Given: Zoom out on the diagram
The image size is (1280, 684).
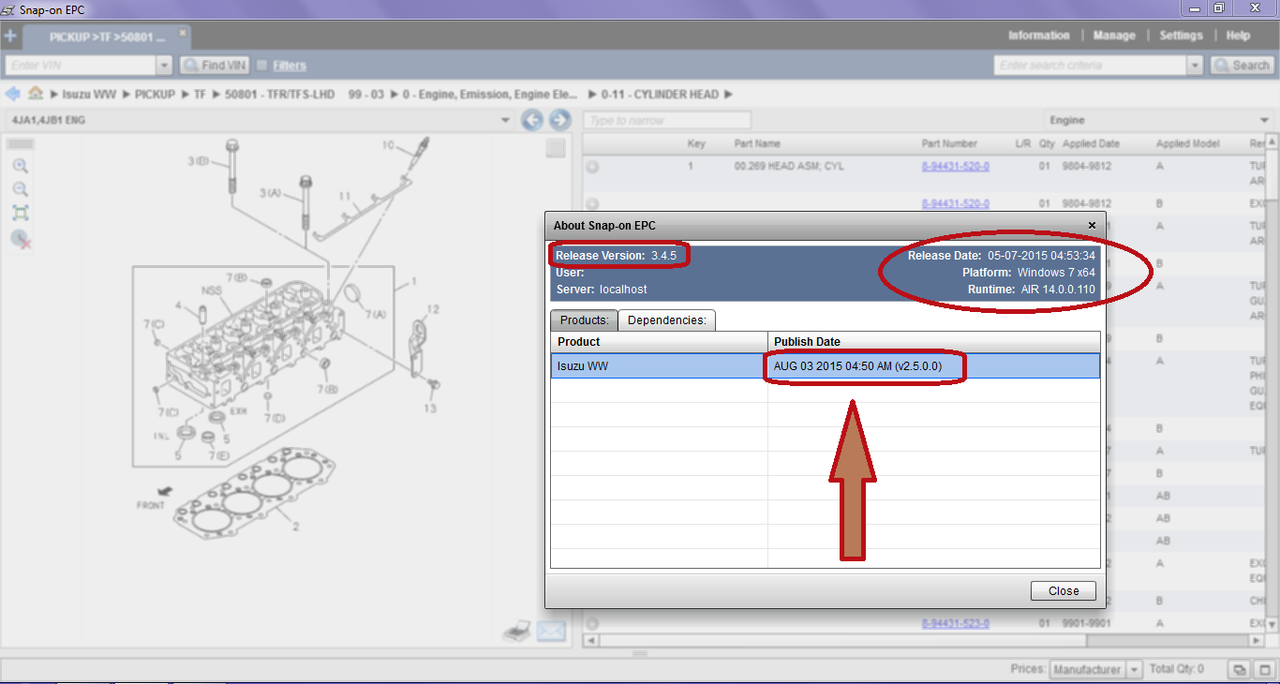Looking at the screenshot, I should [20, 190].
